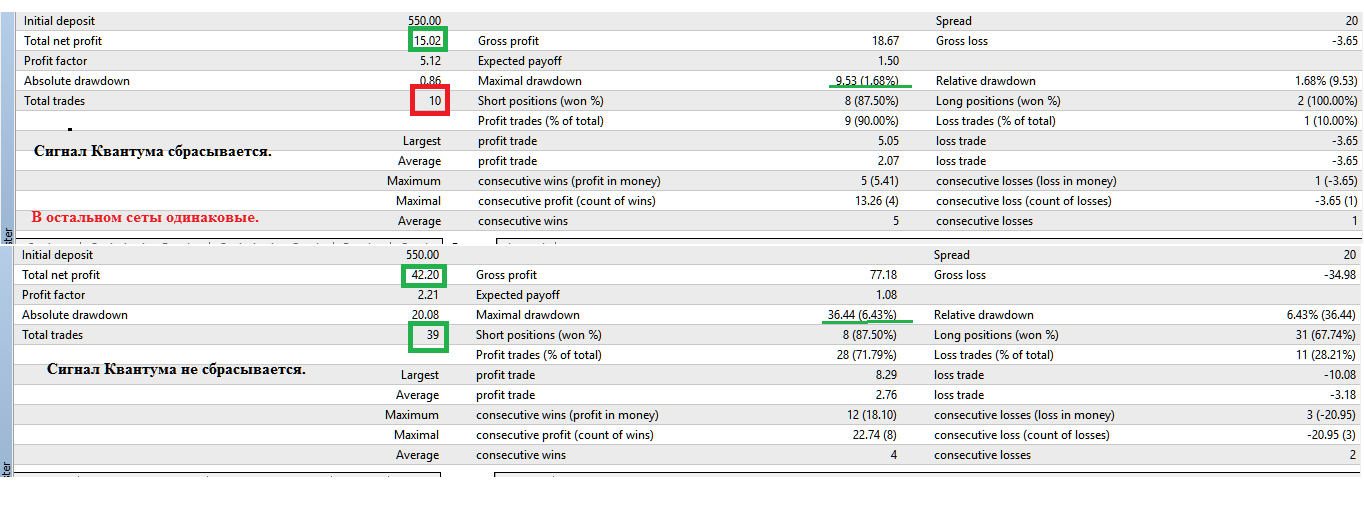
Task: Click the note "Сигнал Квантума не сбрасывается."
Action: pos(176,369)
